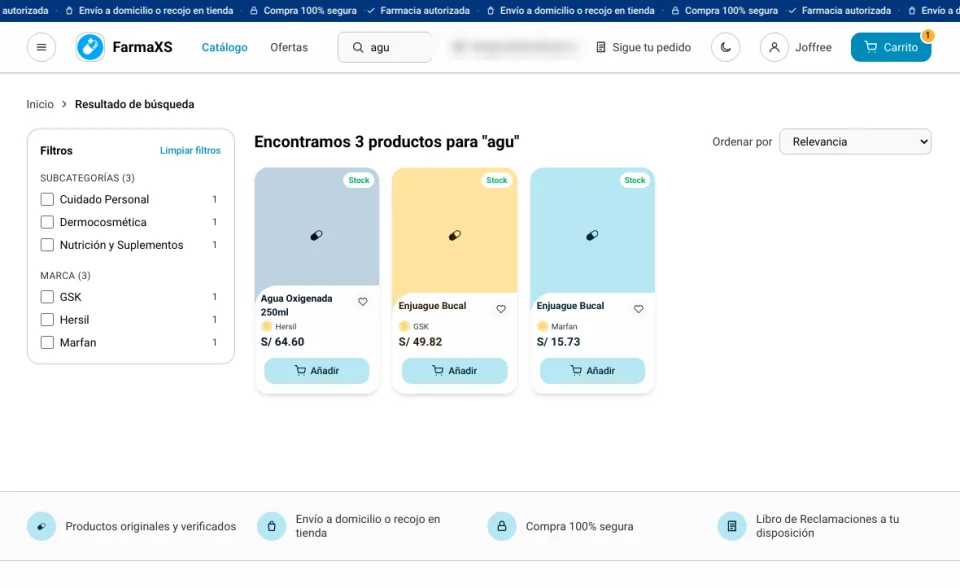Click the Resultado de búsqueda breadcrumb
960x588 pixels.
(x=135, y=104)
